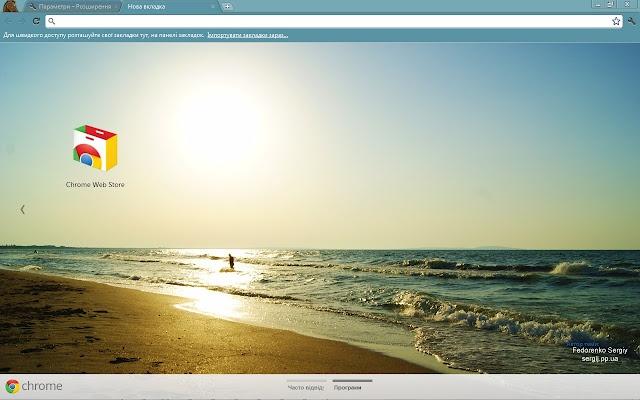This screenshot has width=640, height=400.
Task: Focus the address bar input field
Action: click(333, 21)
